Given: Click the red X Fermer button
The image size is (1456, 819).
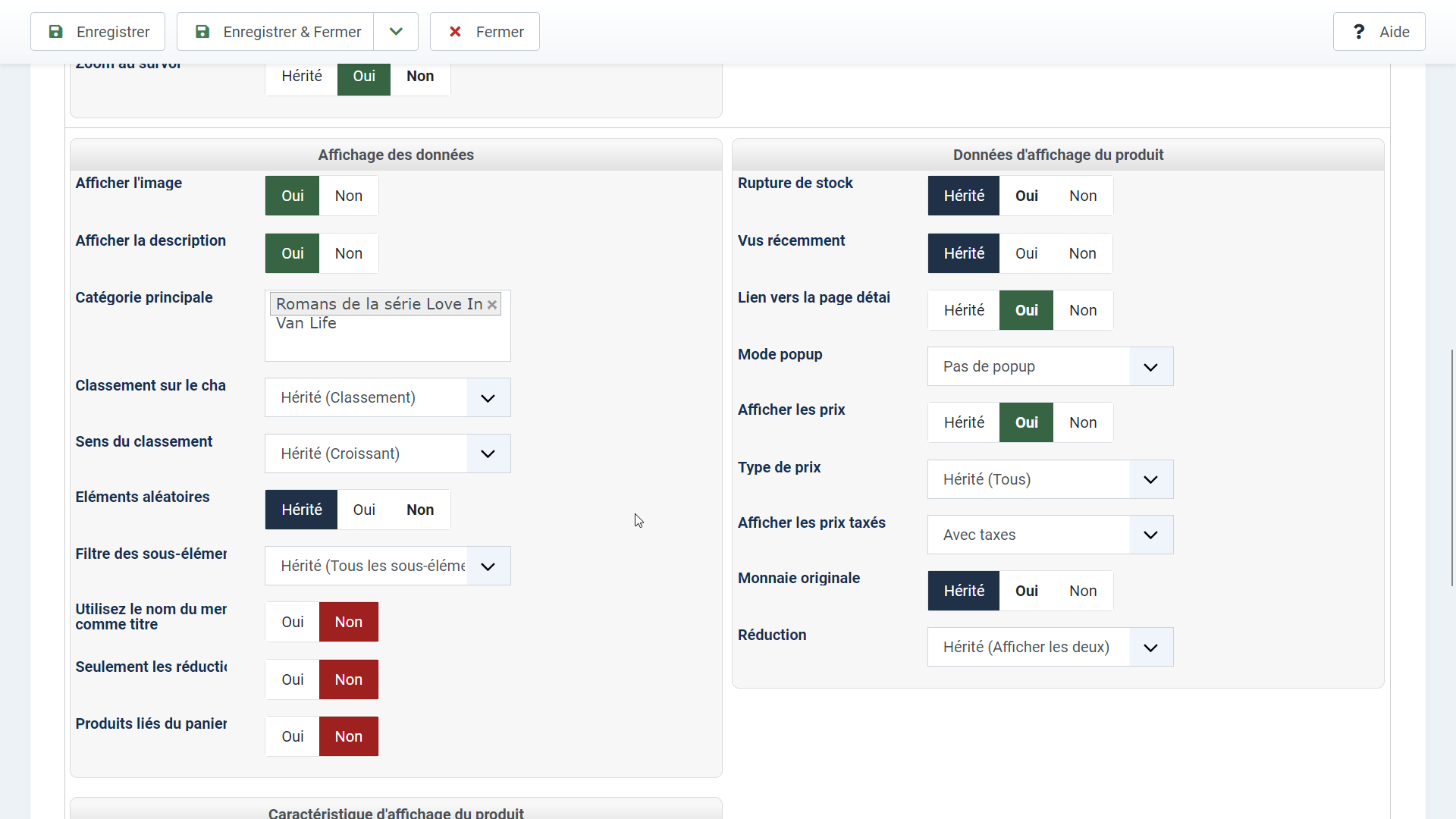Looking at the screenshot, I should [x=485, y=32].
